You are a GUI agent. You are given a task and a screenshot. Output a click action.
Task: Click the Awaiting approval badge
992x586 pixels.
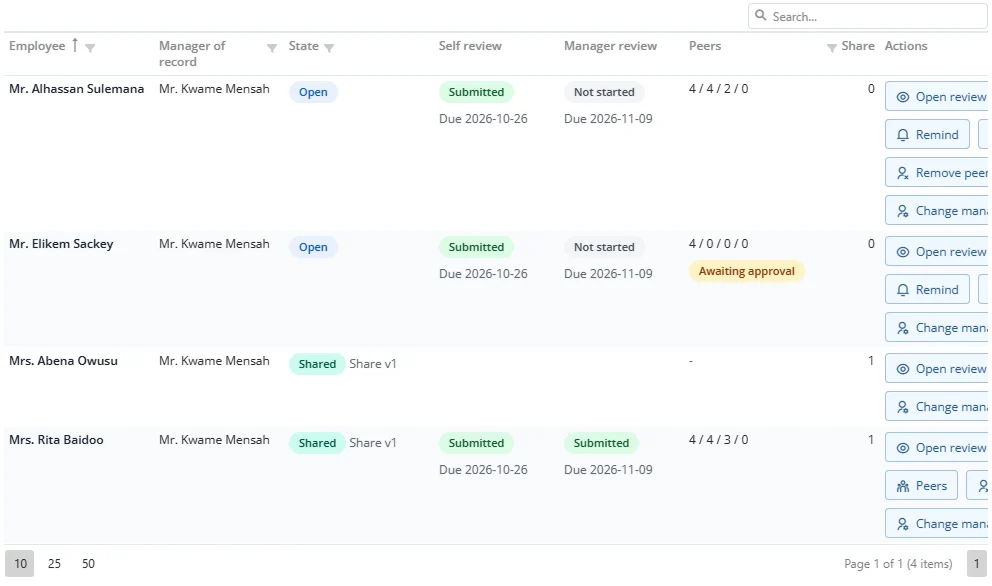pos(747,271)
